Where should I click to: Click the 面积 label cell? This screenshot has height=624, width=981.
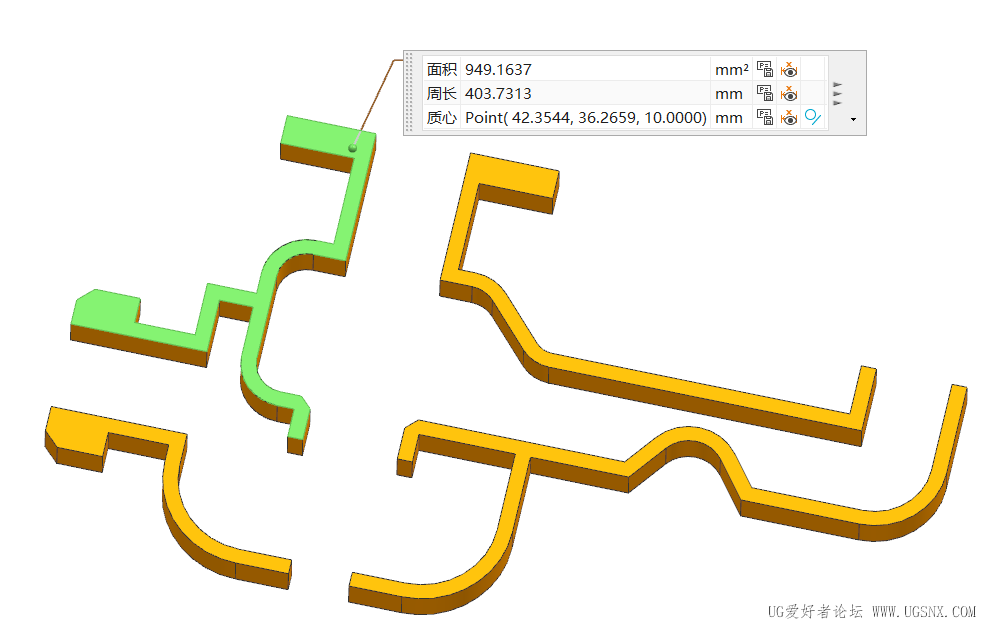pos(442,69)
